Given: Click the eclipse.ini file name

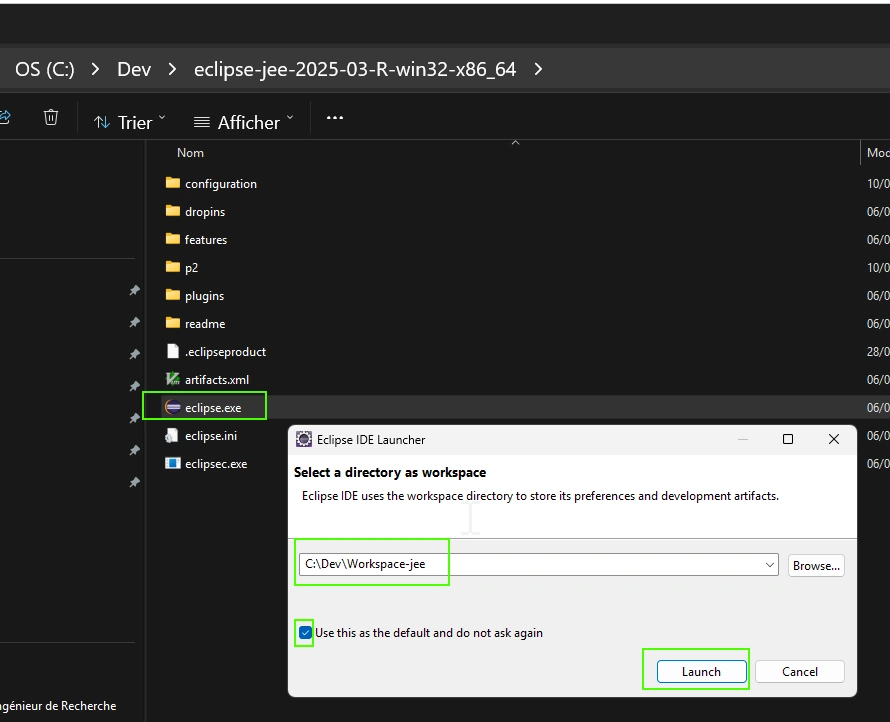Looking at the screenshot, I should click(211, 436).
